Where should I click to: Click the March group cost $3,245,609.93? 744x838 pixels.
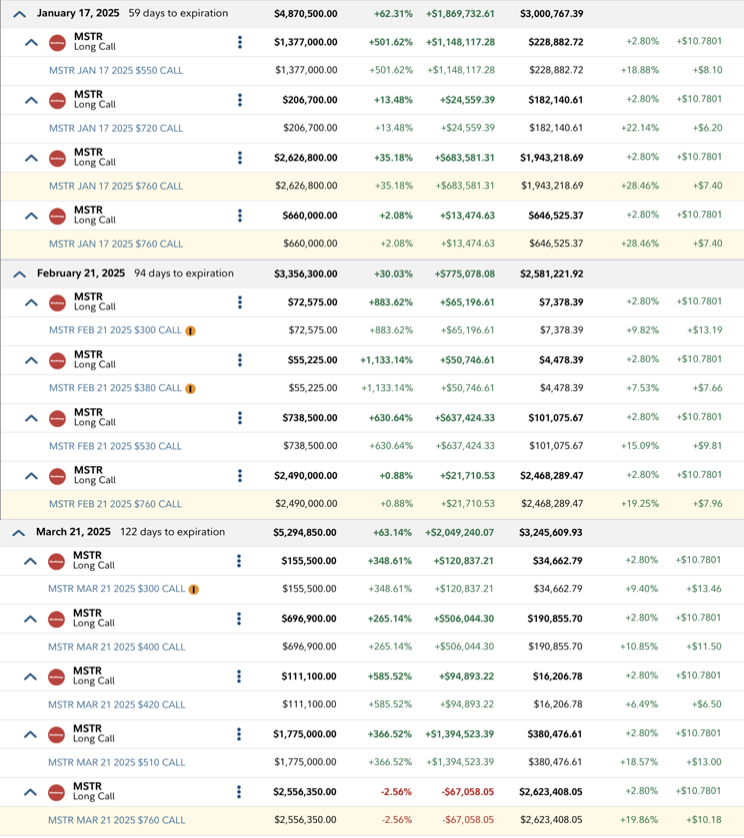(x=551, y=533)
